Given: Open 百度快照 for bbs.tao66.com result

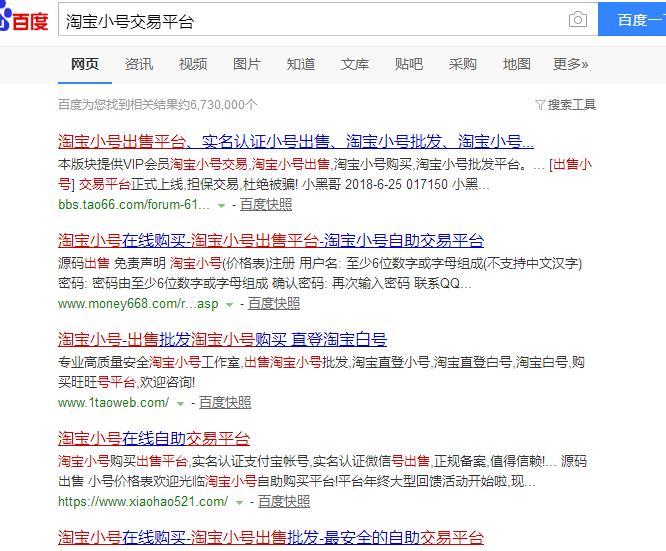Looking at the screenshot, I should [x=266, y=205].
